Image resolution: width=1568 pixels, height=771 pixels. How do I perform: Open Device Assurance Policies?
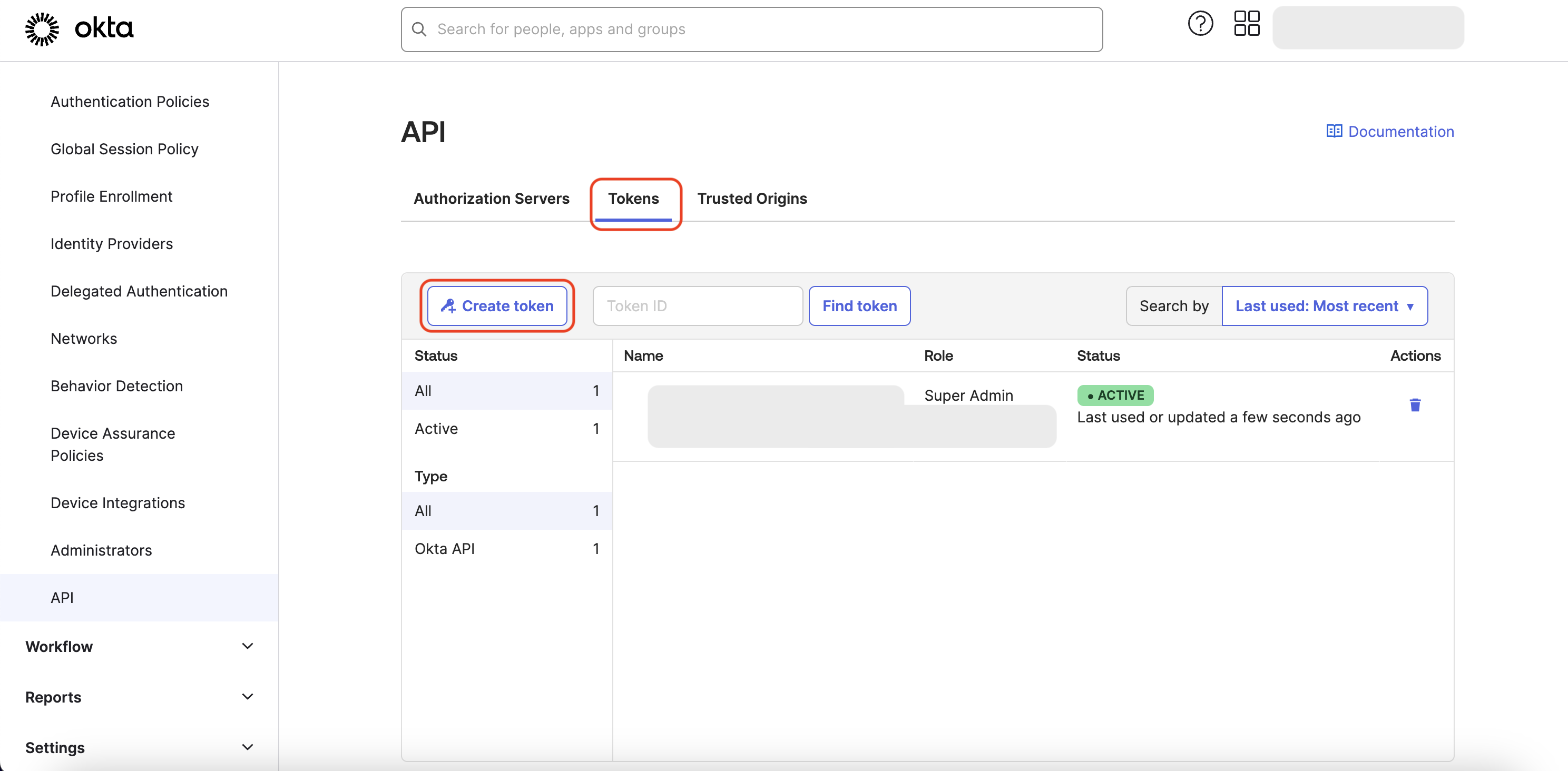click(113, 444)
